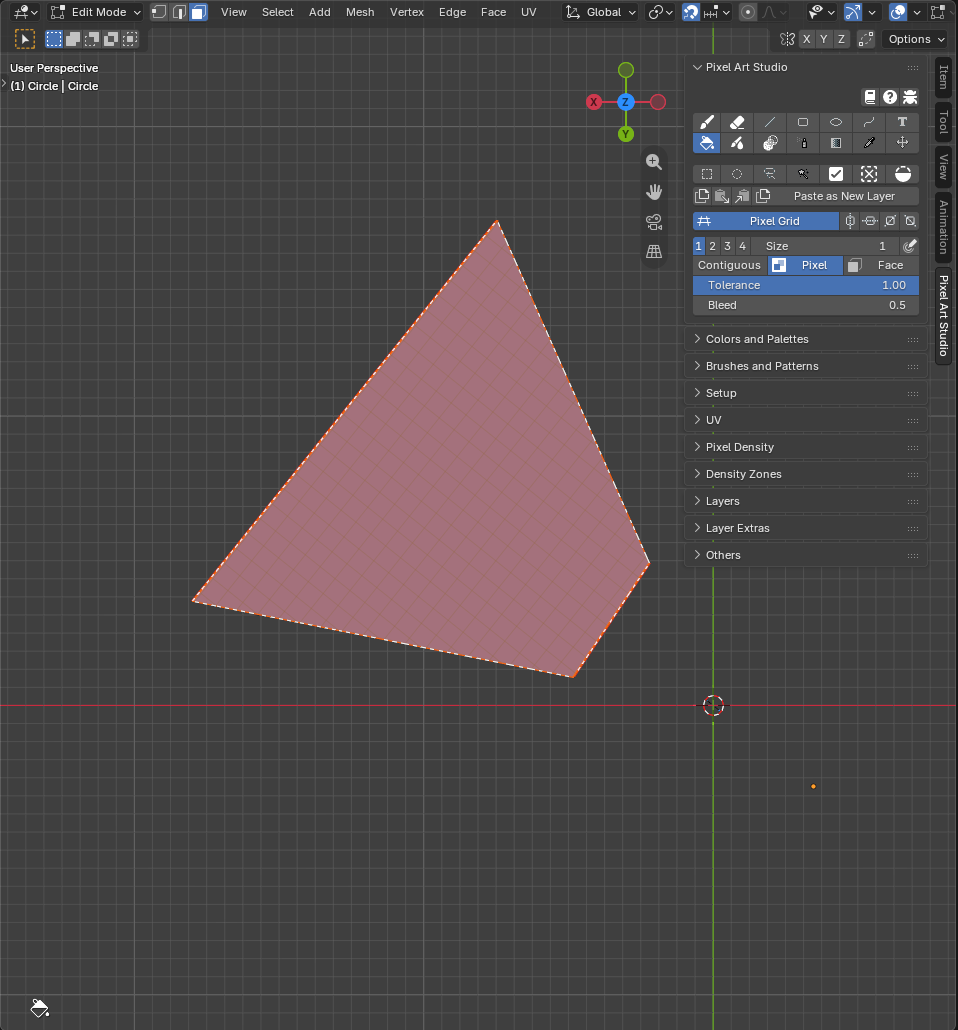
Task: Open the Edit Mode dropdown
Action: pos(96,12)
